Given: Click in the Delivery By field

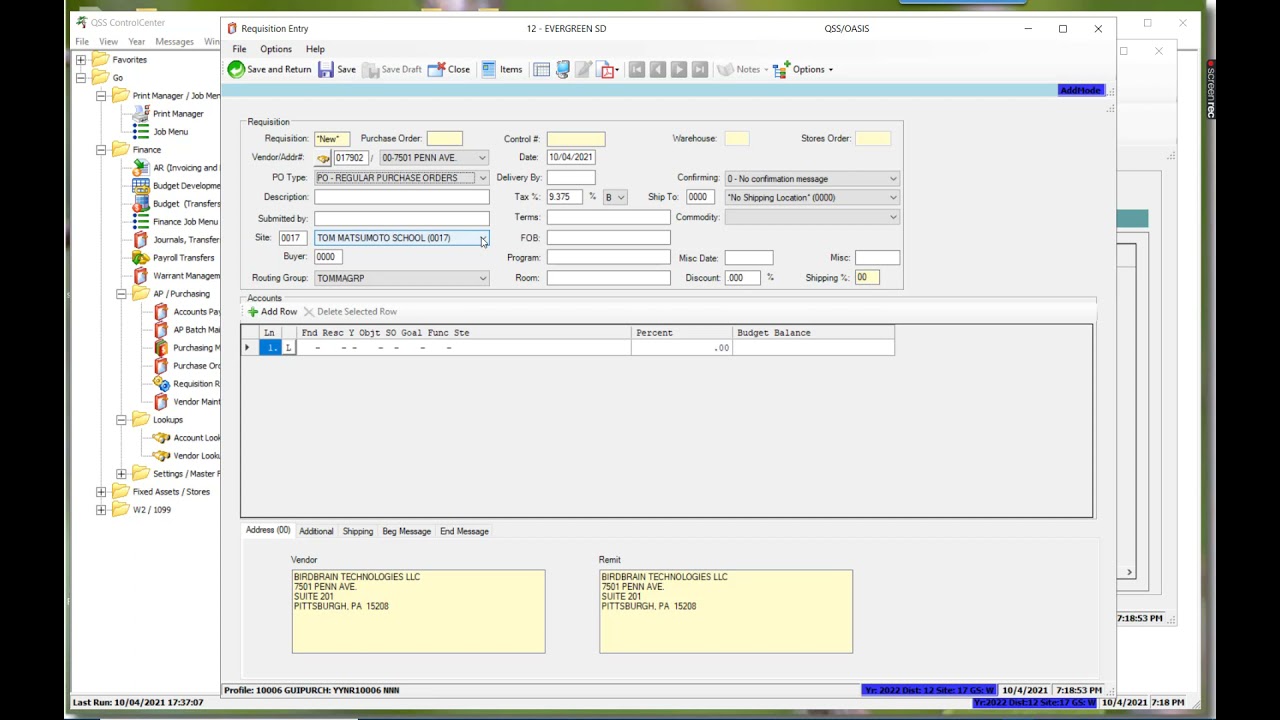Looking at the screenshot, I should (570, 178).
